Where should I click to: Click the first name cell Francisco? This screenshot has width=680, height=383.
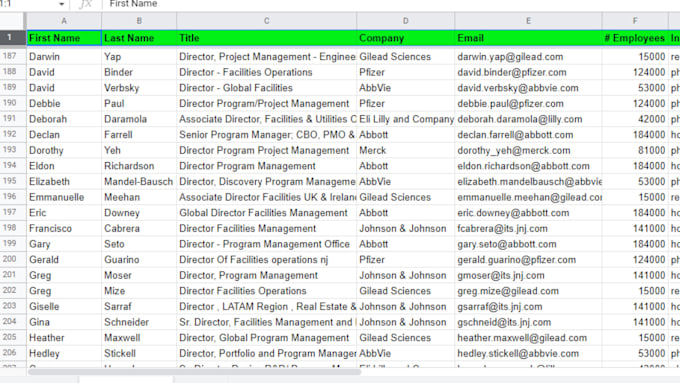pyautogui.click(x=64, y=229)
